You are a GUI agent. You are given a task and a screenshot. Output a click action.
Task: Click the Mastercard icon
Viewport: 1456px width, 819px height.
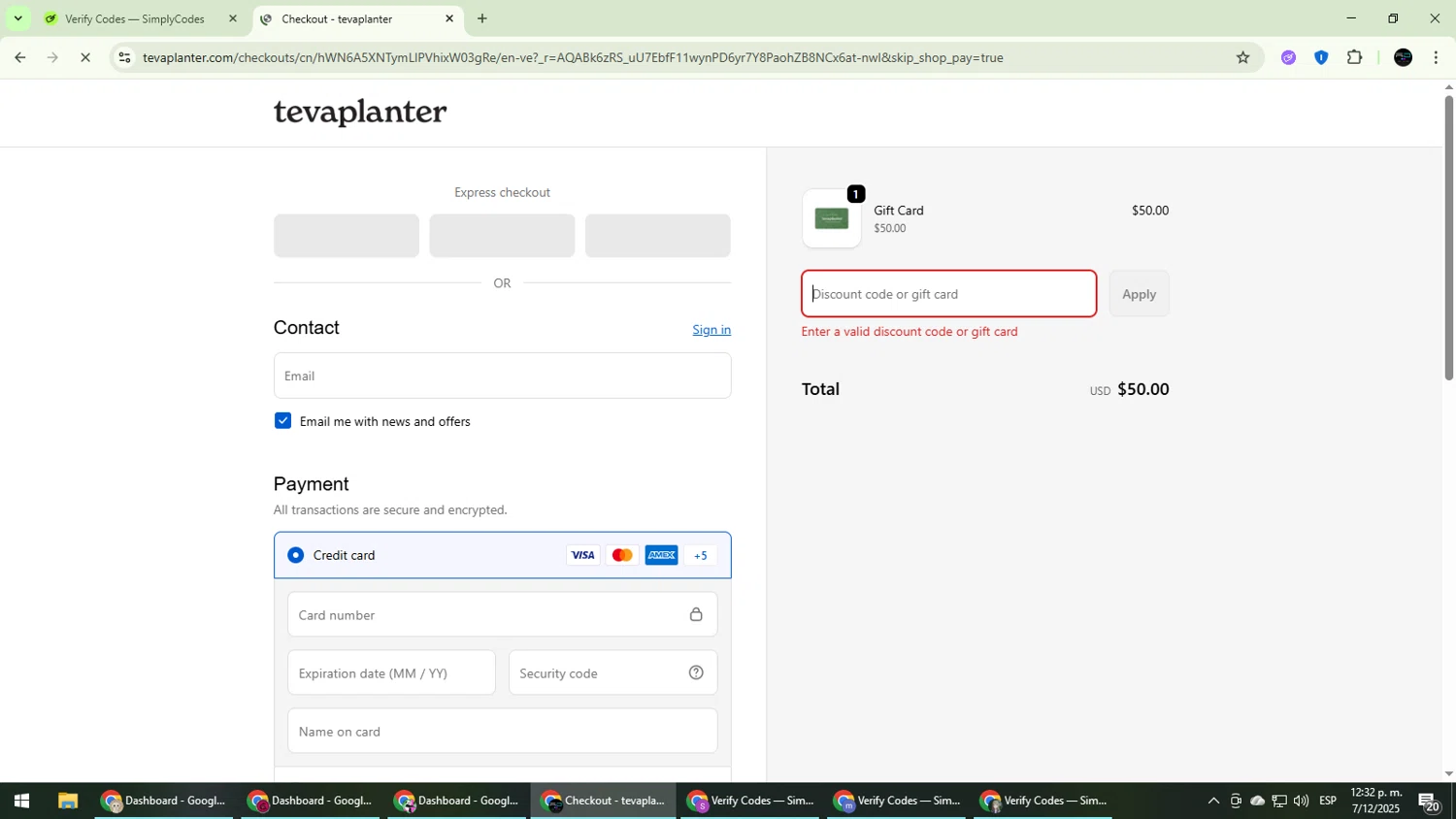pos(622,555)
